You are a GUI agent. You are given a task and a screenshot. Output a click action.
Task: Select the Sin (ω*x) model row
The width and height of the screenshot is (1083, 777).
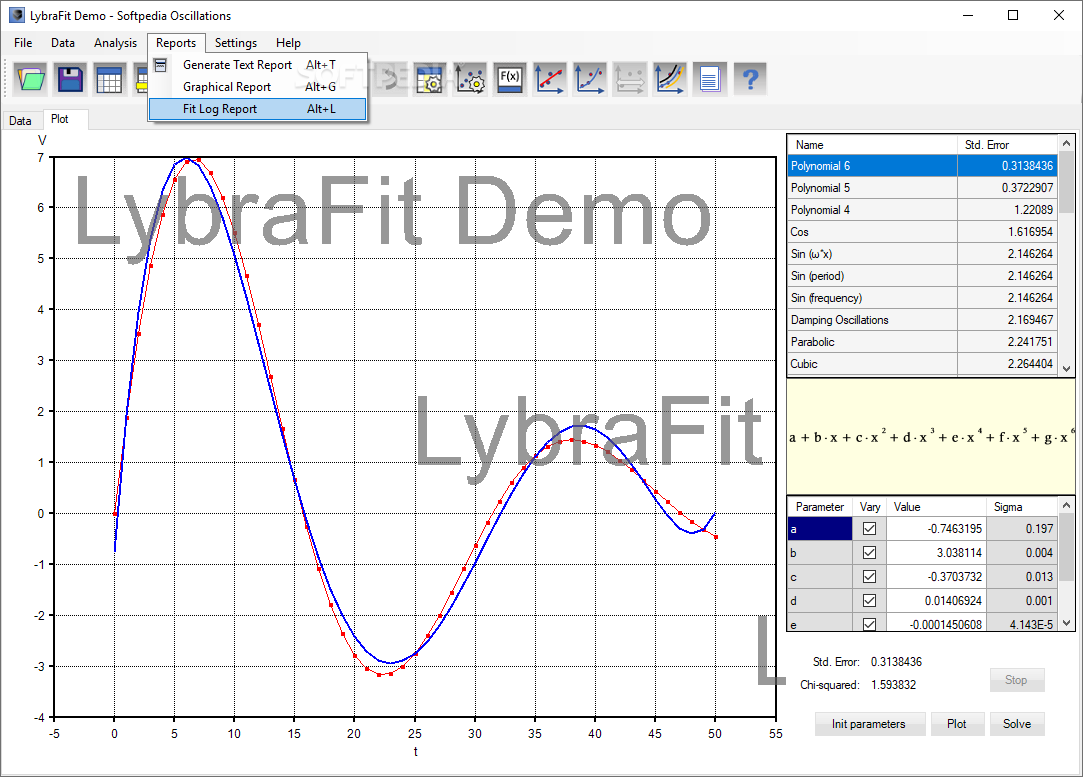point(922,254)
